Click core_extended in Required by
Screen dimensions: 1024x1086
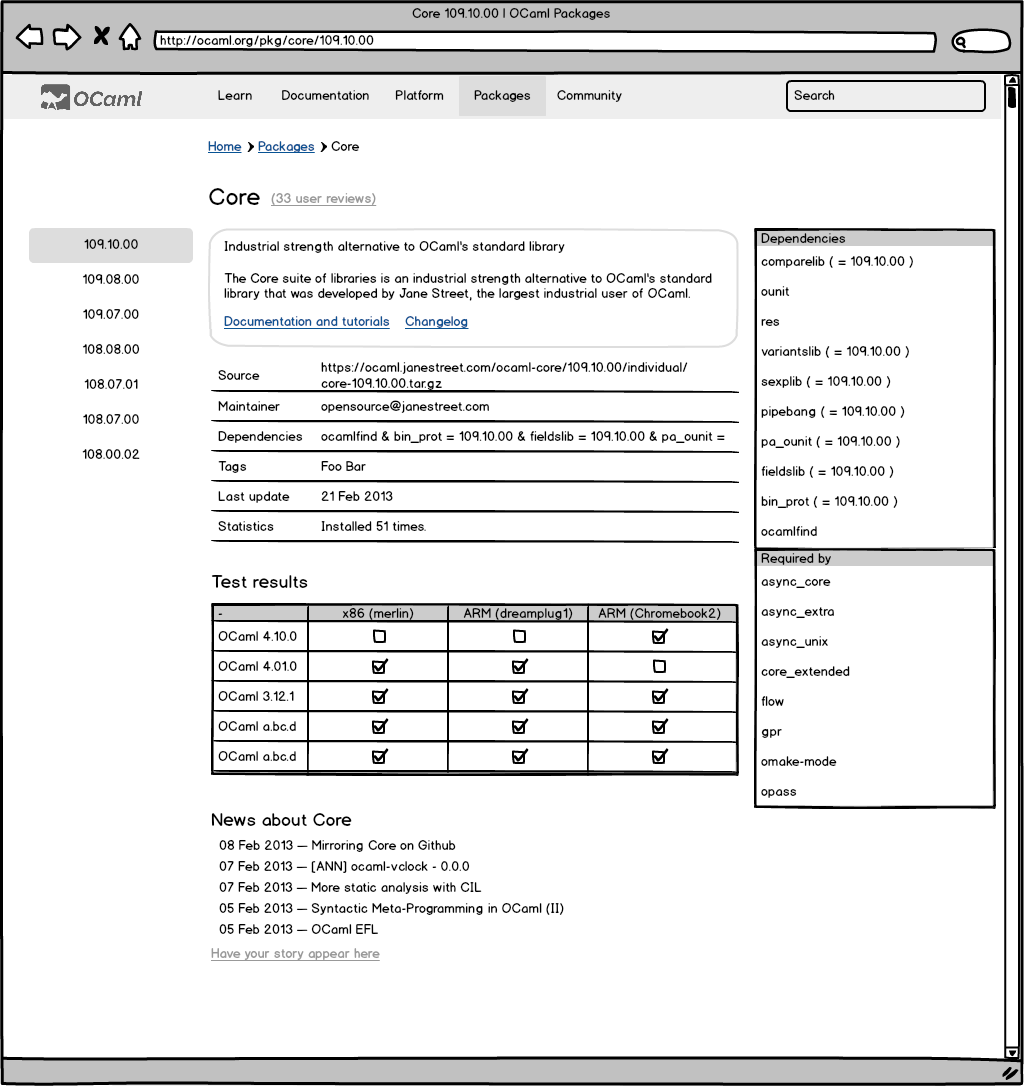pyautogui.click(x=805, y=672)
